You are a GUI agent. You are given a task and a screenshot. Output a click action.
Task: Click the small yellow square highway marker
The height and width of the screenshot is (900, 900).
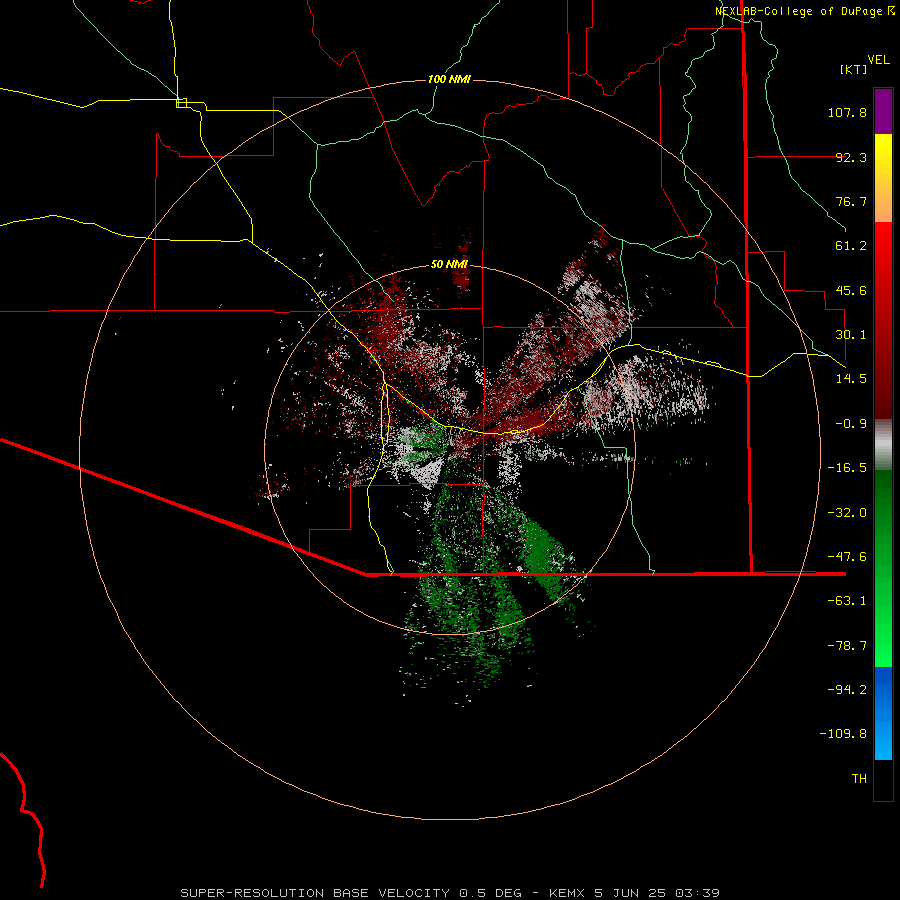point(181,103)
